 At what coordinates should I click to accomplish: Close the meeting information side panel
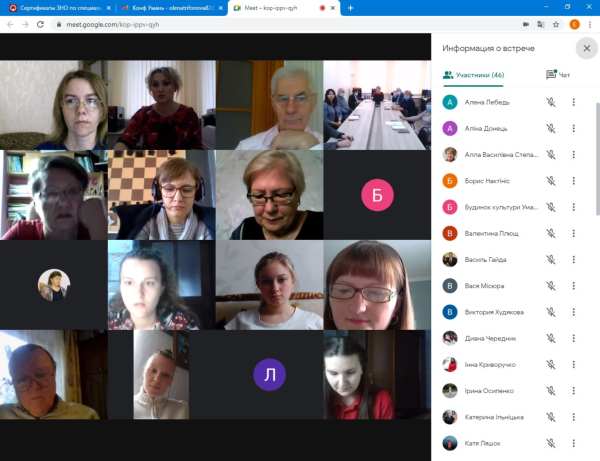[x=586, y=48]
